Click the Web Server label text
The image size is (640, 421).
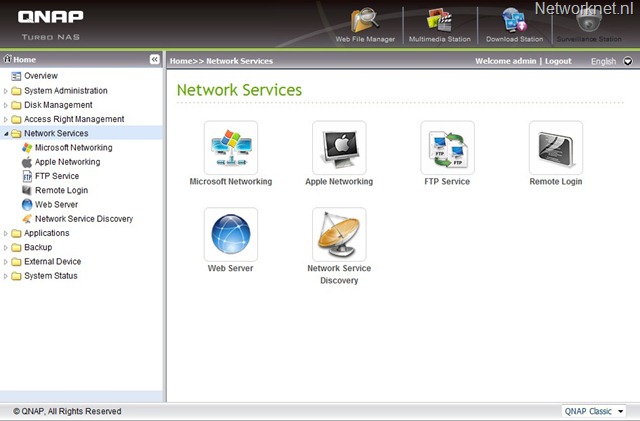click(231, 268)
